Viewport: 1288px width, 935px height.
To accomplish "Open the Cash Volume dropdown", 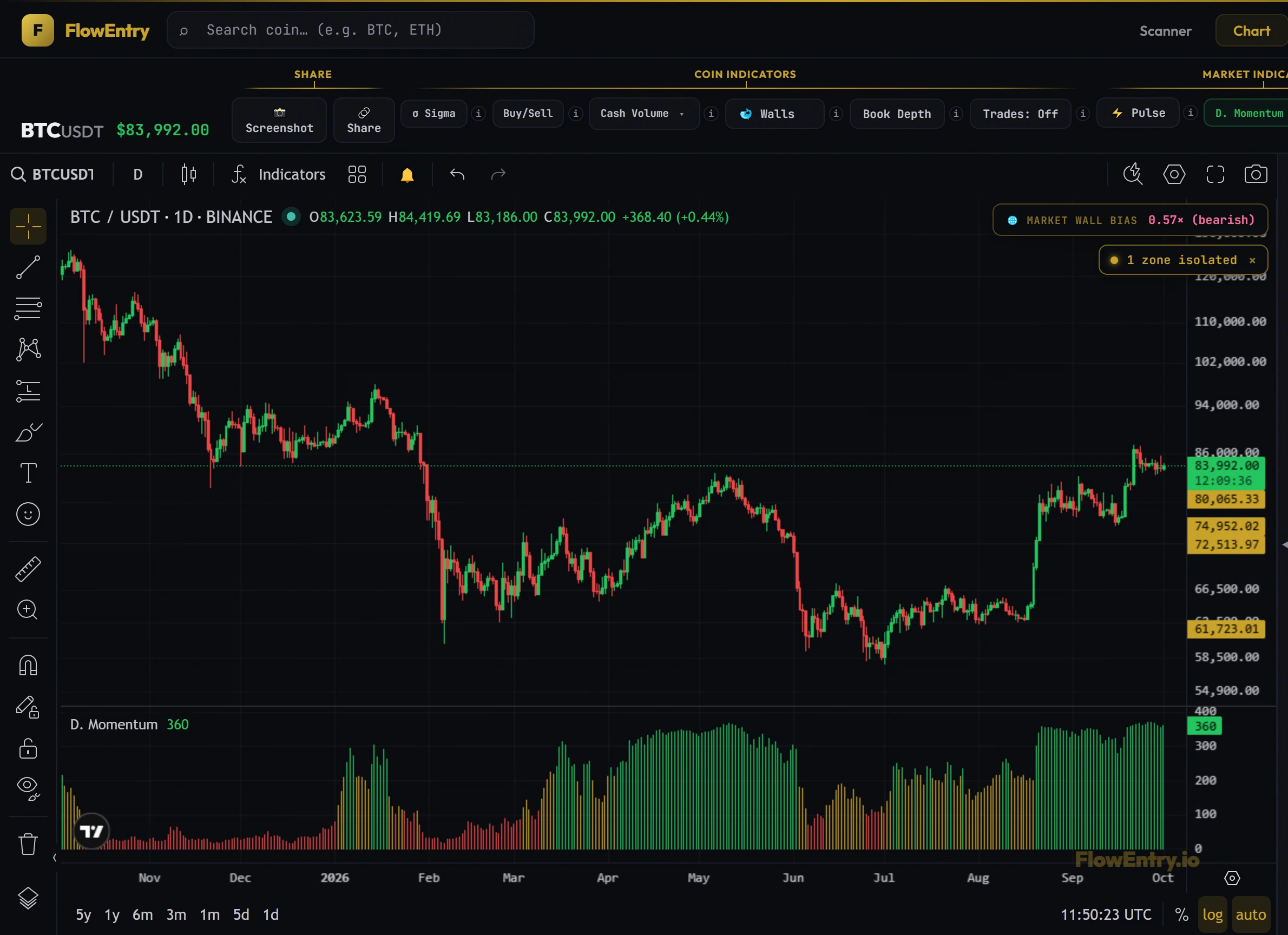I will pos(643,114).
